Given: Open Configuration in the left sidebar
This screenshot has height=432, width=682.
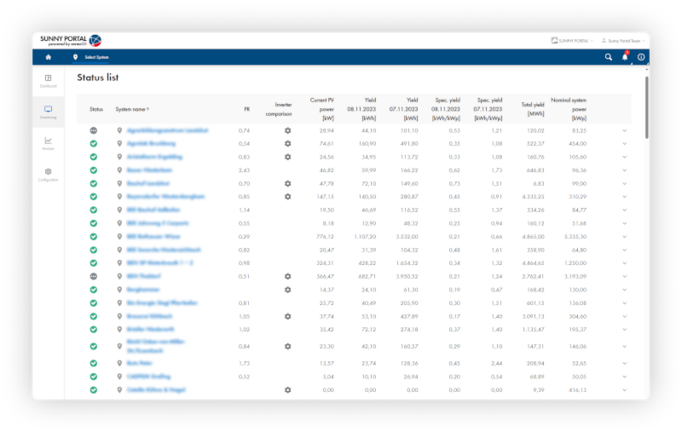Looking at the screenshot, I should (x=49, y=174).
